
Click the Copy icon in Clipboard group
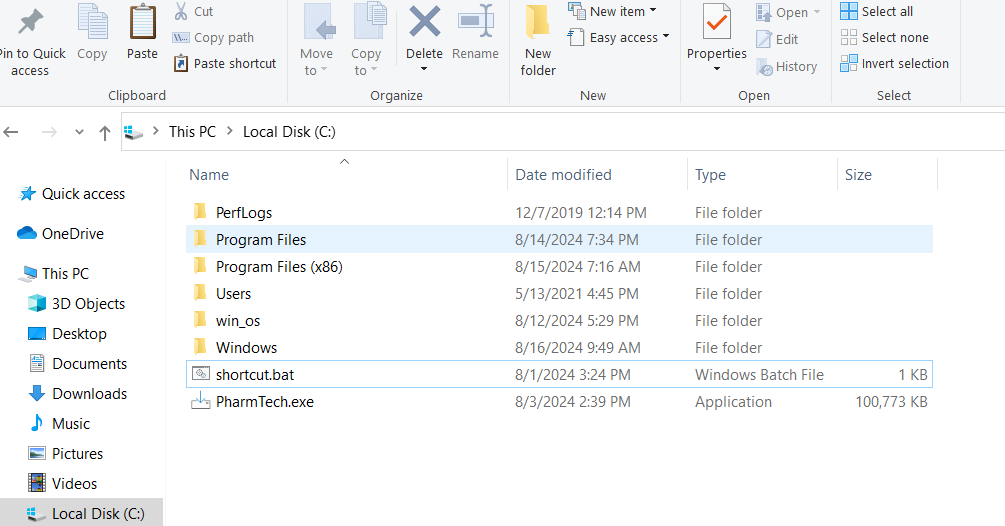92,24
